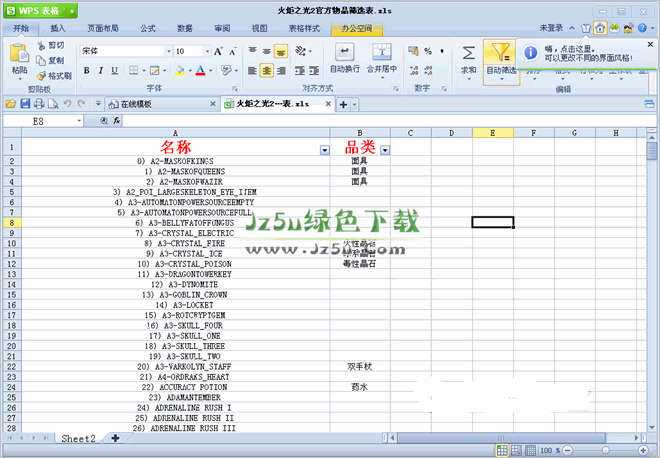
Task: Toggle horizontal center alignment
Action: (267, 70)
